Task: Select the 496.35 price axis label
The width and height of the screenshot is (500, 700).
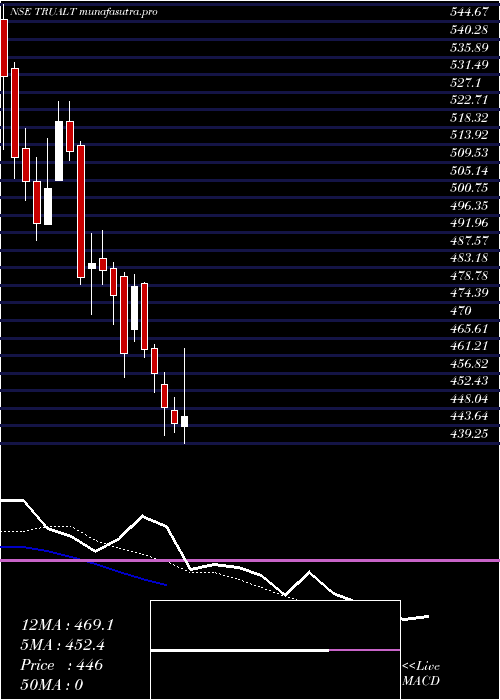Action: (x=469, y=205)
